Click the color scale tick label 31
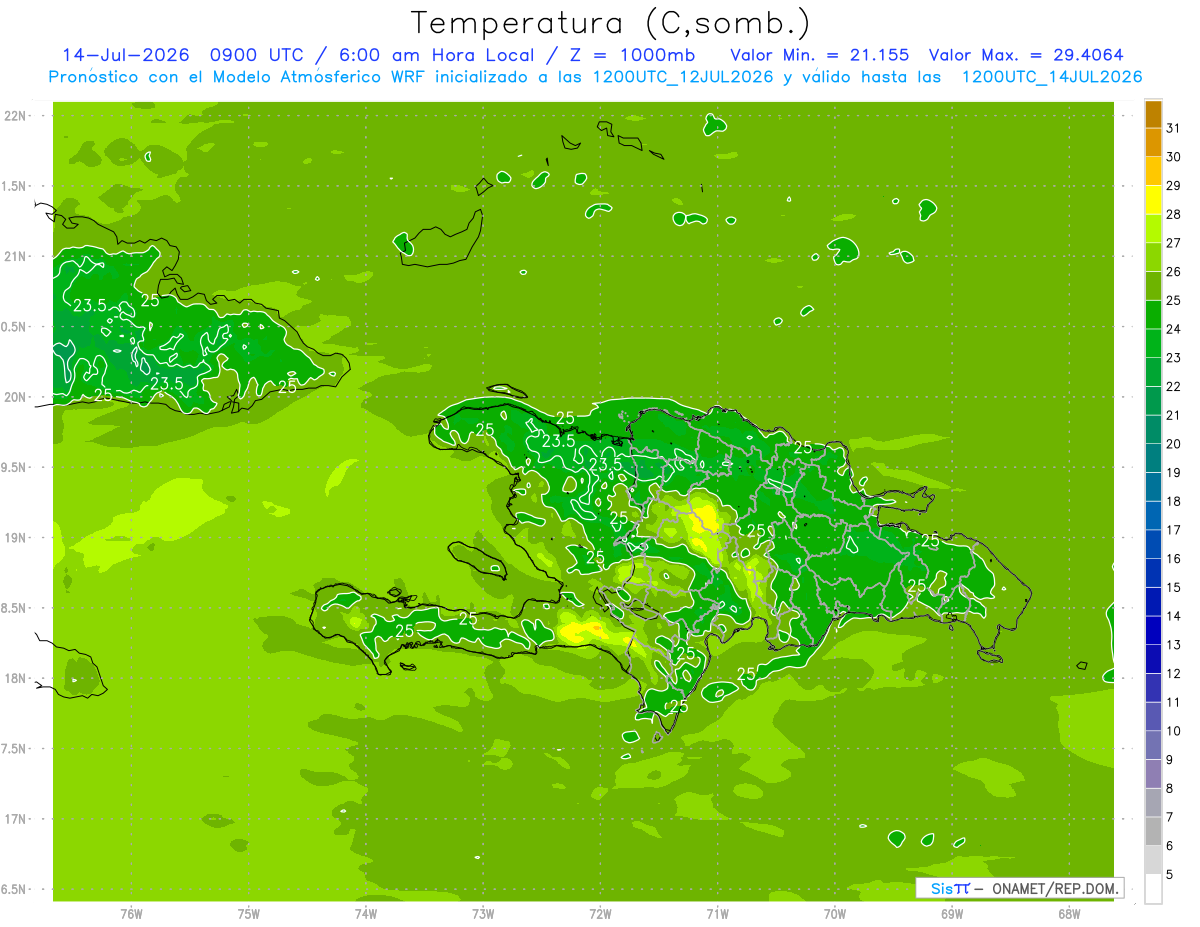This screenshot has width=1200, height=927. point(1173,128)
